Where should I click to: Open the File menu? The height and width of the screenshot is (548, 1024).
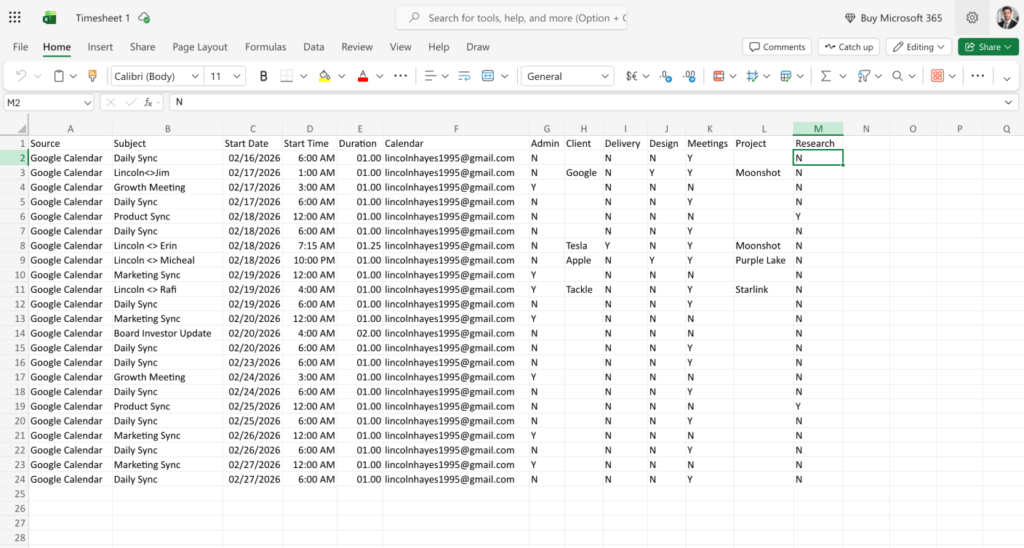tap(20, 47)
